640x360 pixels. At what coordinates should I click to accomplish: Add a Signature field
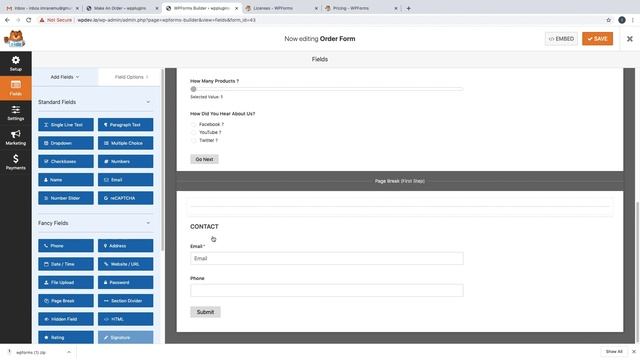pyautogui.click(x=125, y=338)
